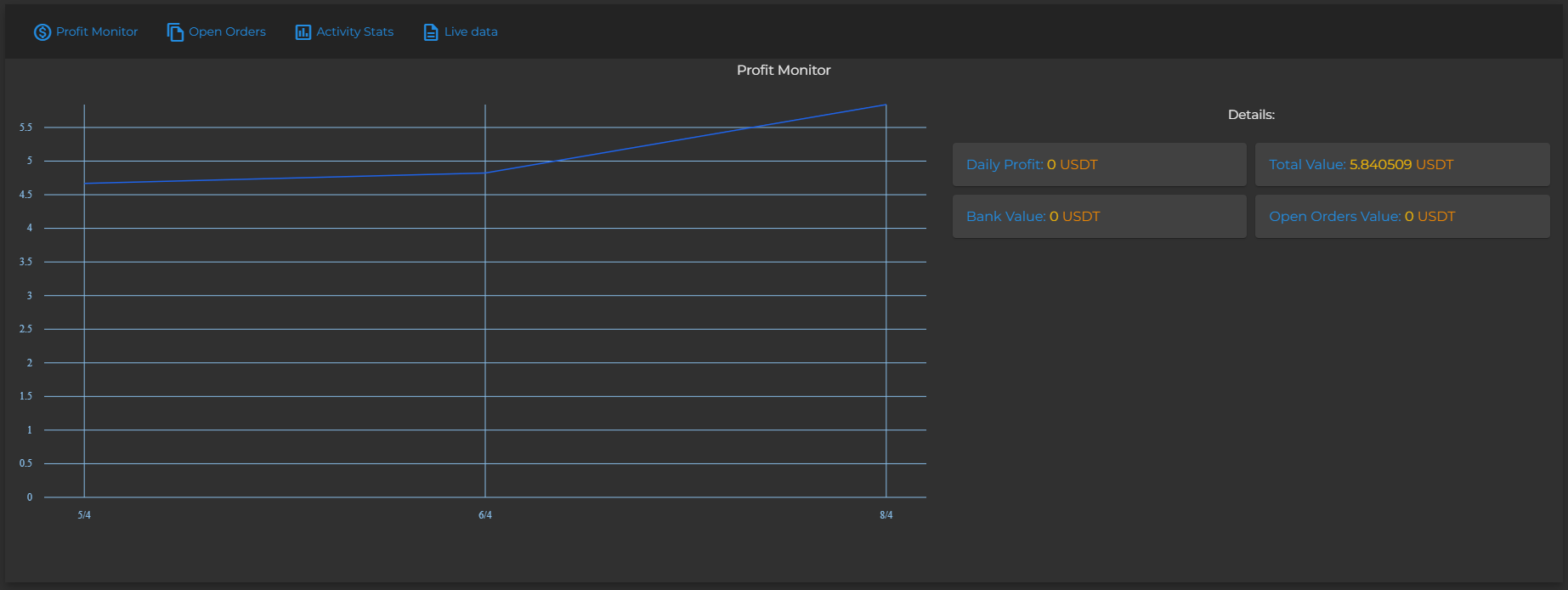This screenshot has height=590, width=1568.
Task: Click the 6/4 x-axis date label
Action: (485, 515)
